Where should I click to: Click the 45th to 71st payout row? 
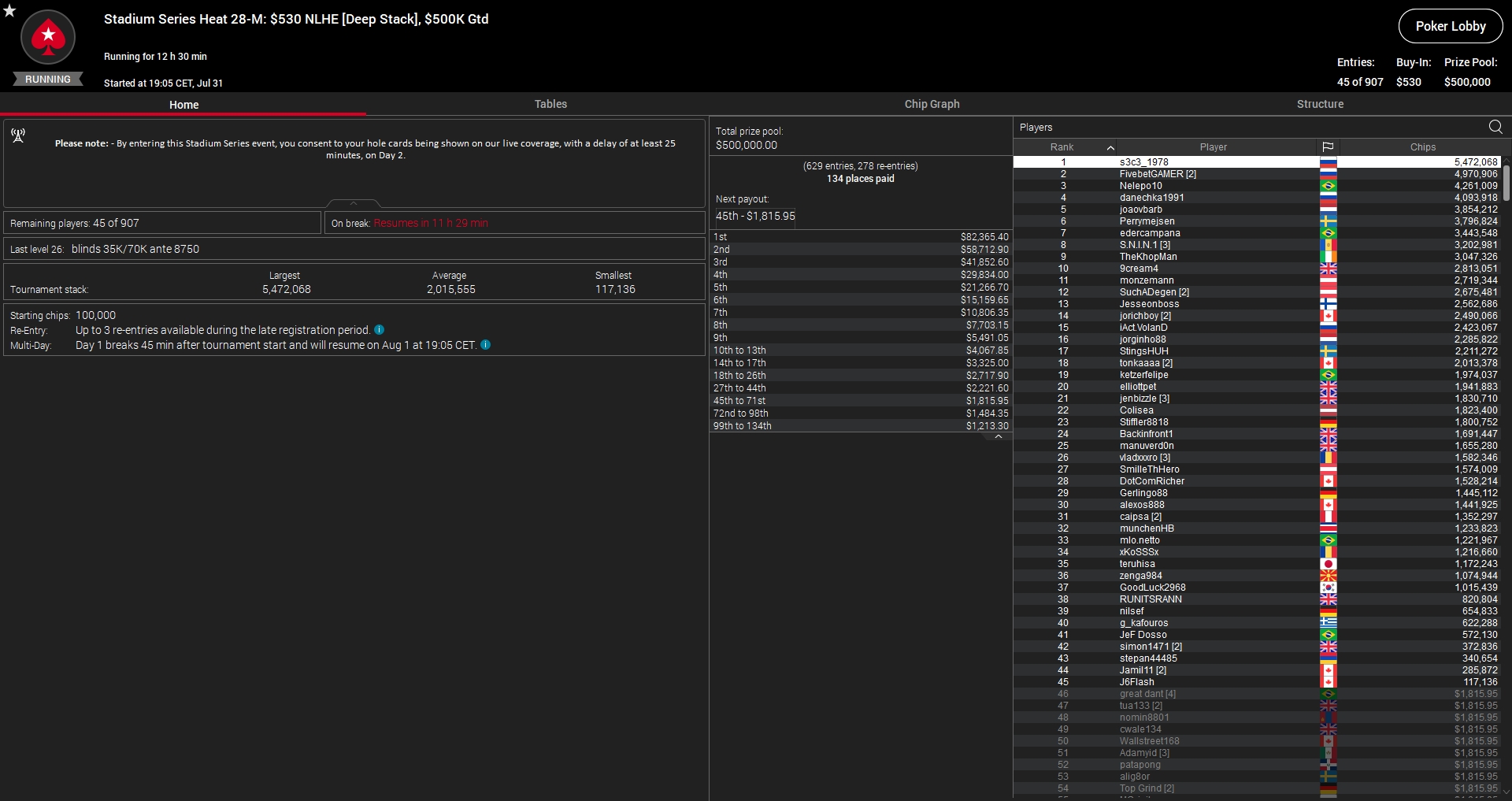861,401
